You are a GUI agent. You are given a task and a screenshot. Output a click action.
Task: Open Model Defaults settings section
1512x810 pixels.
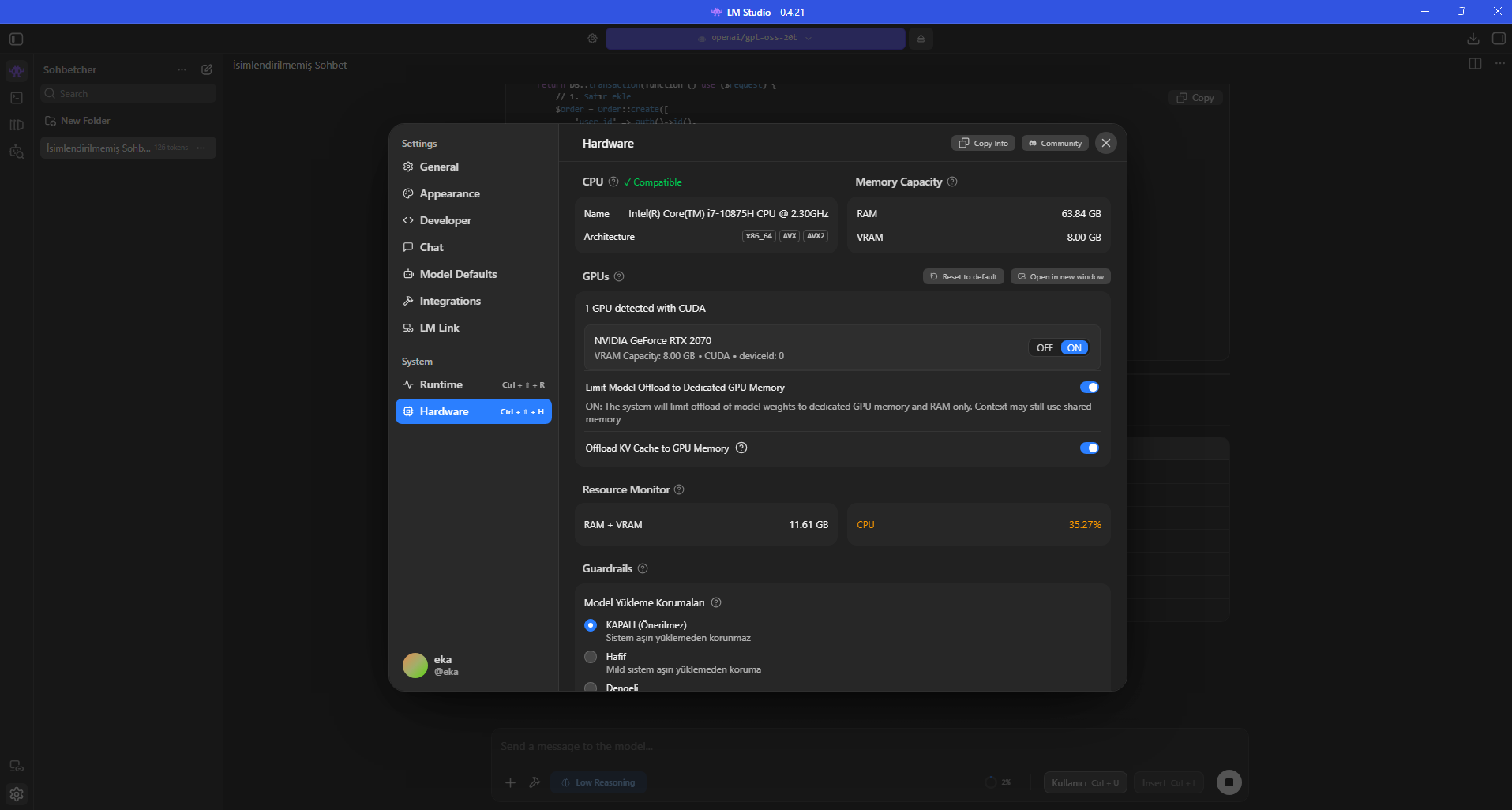click(474, 274)
